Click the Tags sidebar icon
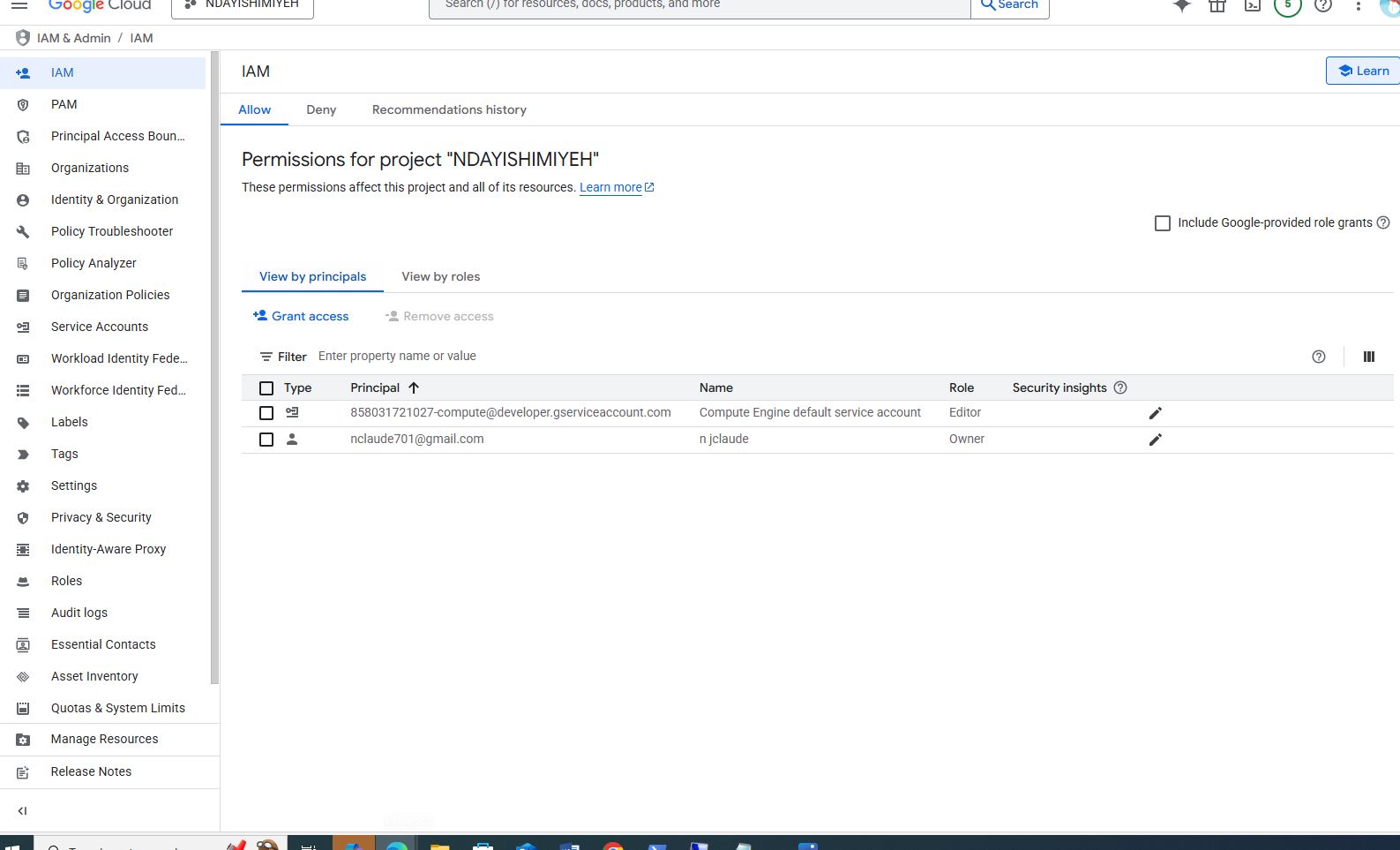 23,454
